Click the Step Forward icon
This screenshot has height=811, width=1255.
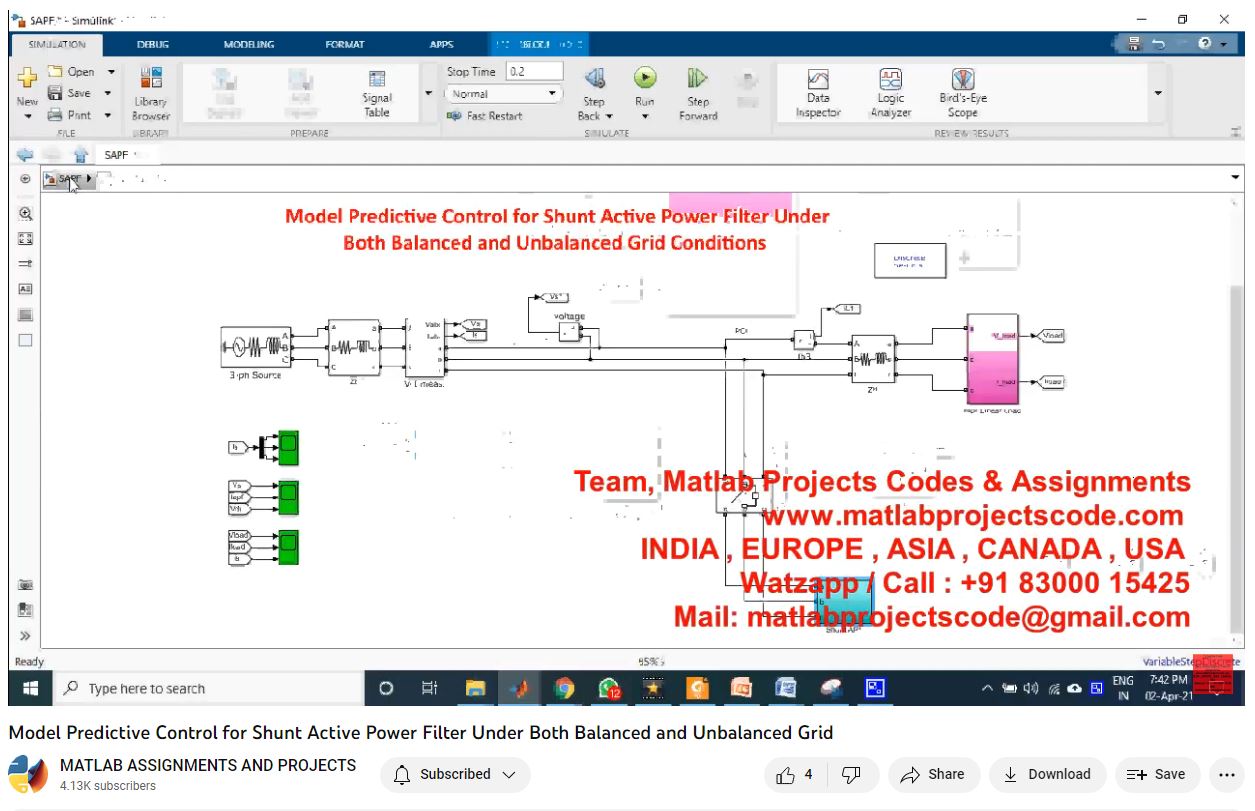tap(698, 79)
